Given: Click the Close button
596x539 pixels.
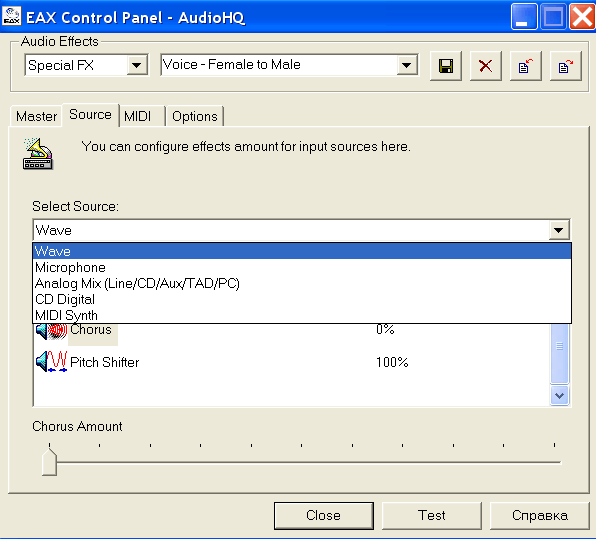Looking at the screenshot, I should [x=323, y=515].
